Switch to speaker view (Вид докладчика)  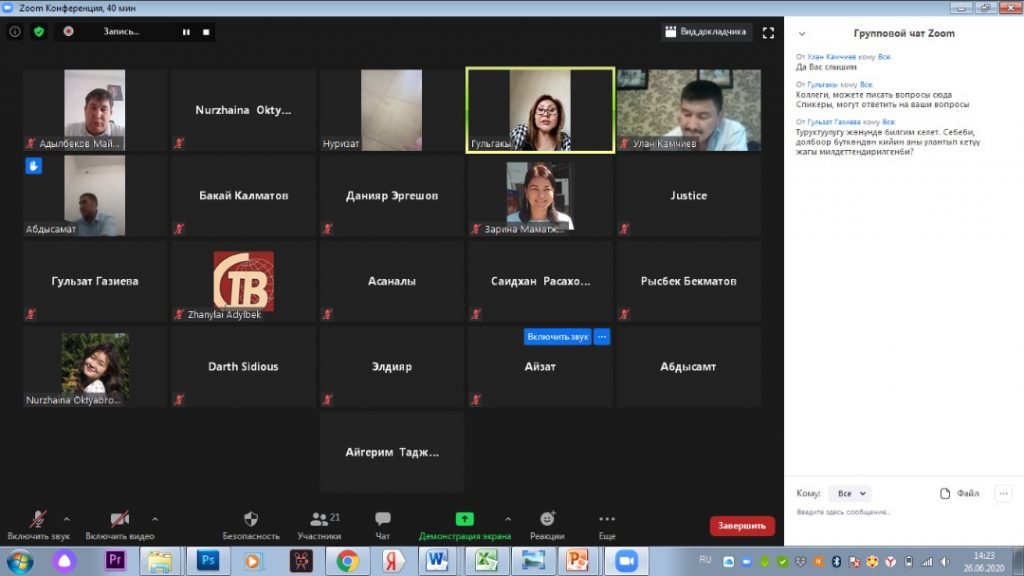(705, 31)
